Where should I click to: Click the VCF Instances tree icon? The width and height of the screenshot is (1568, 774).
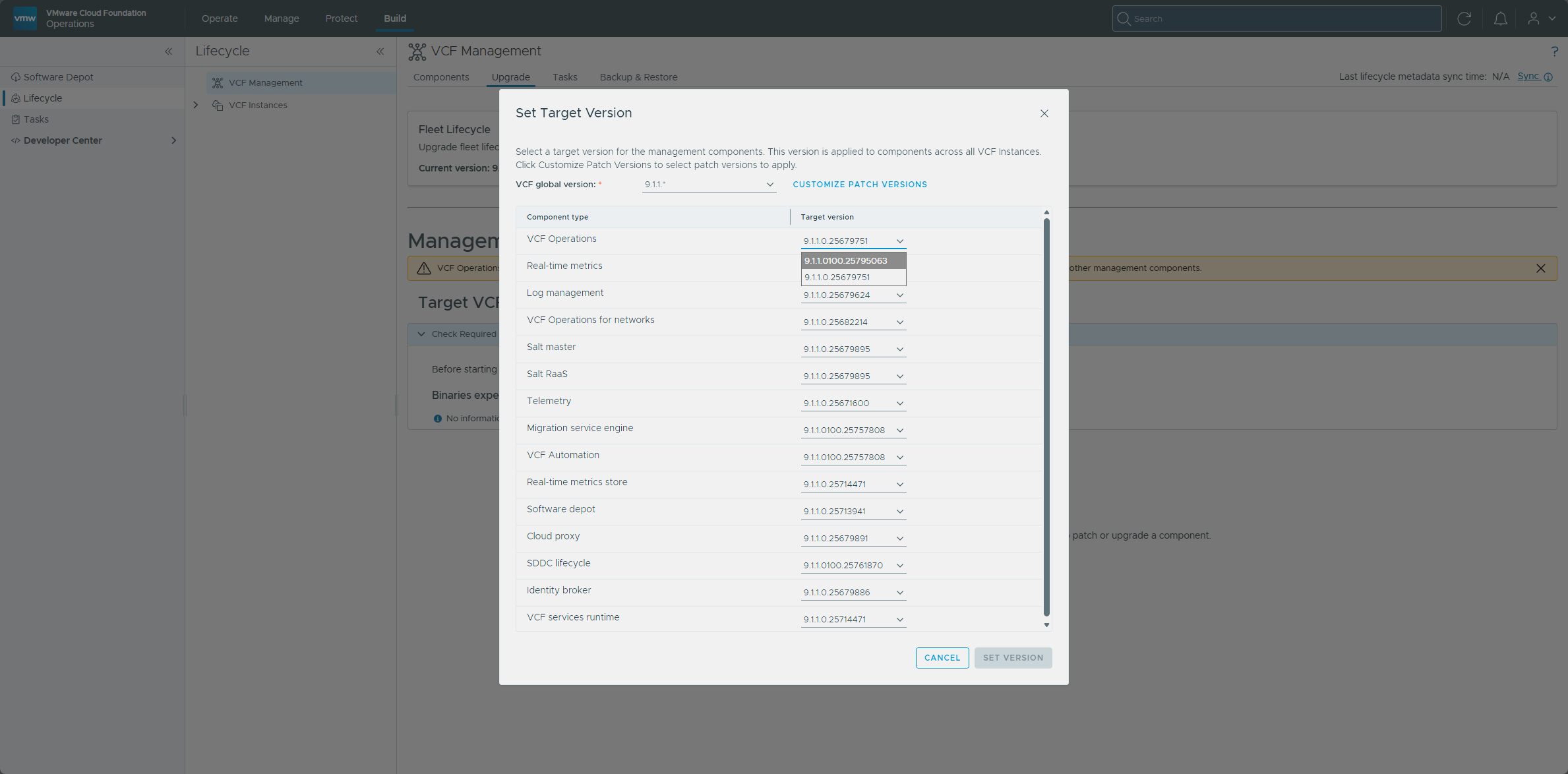tap(218, 105)
